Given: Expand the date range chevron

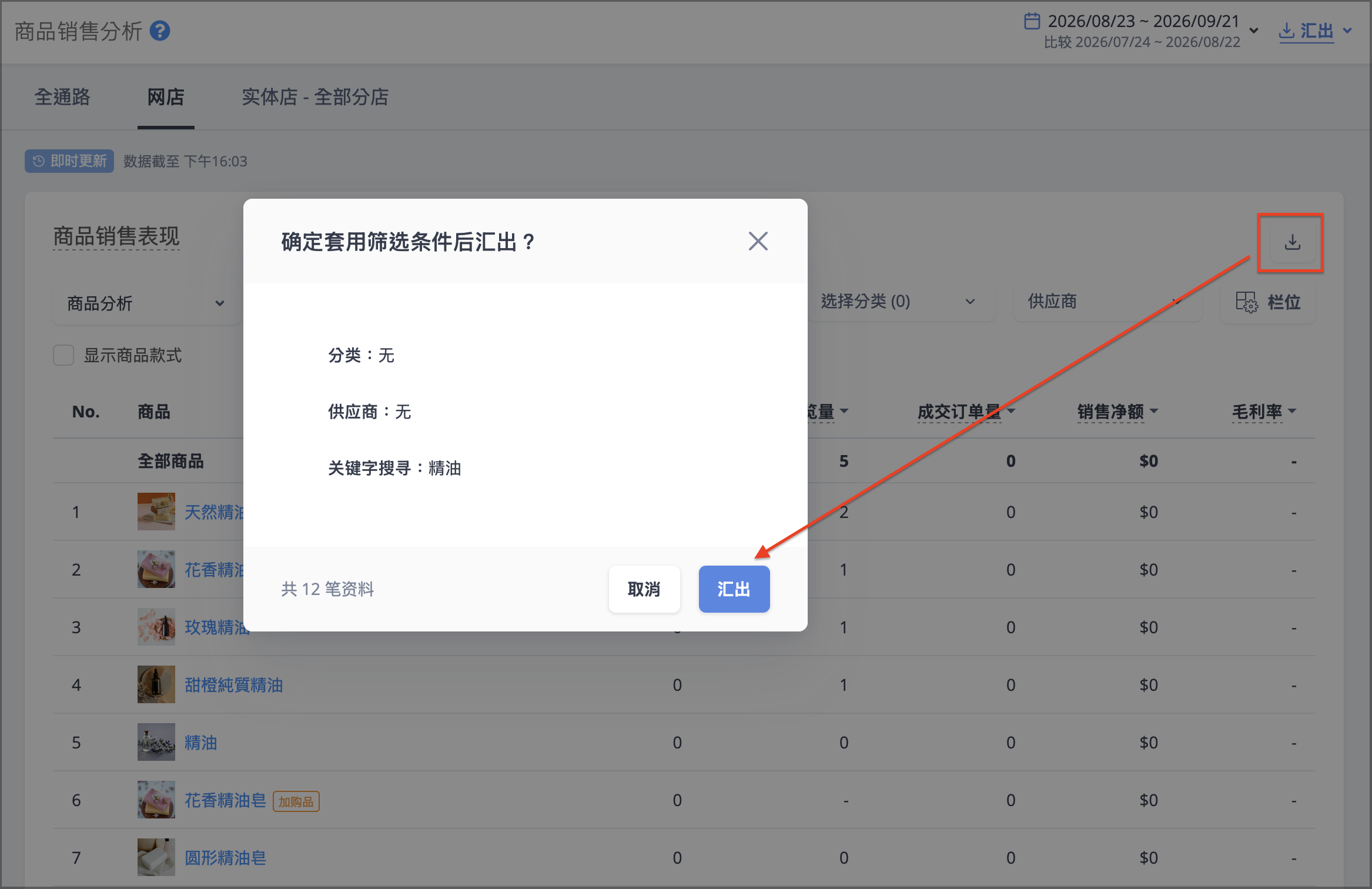Looking at the screenshot, I should [x=1254, y=31].
